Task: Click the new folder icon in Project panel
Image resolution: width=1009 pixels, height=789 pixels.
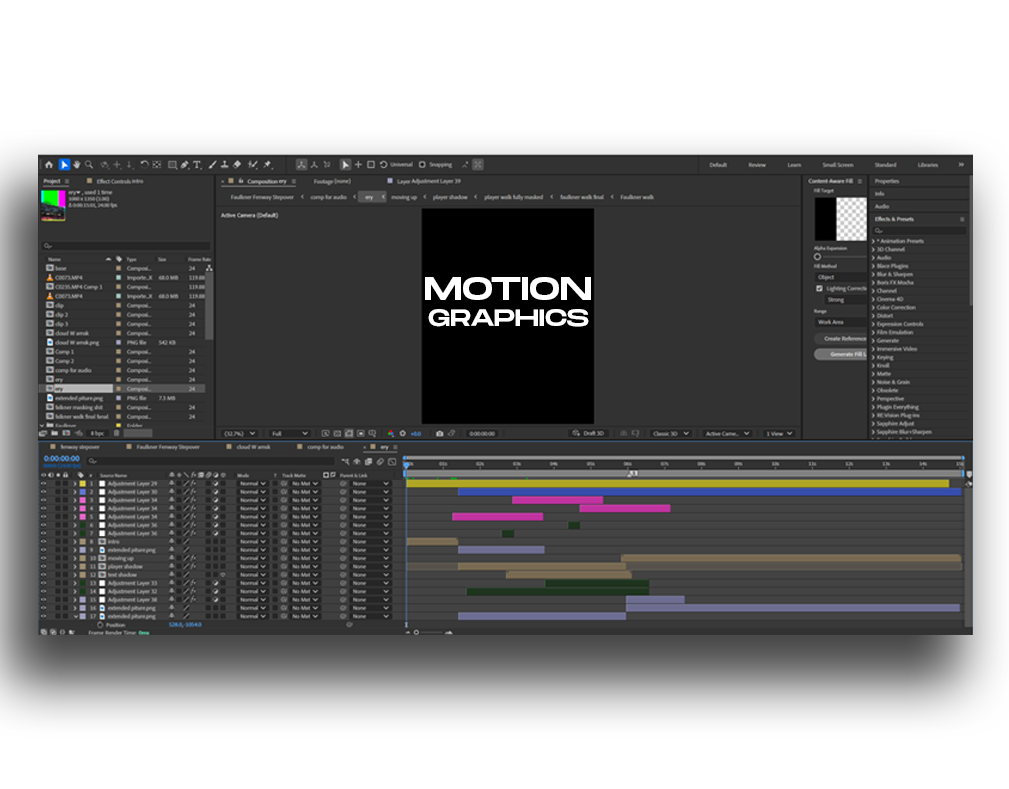Action: pyautogui.click(x=53, y=433)
